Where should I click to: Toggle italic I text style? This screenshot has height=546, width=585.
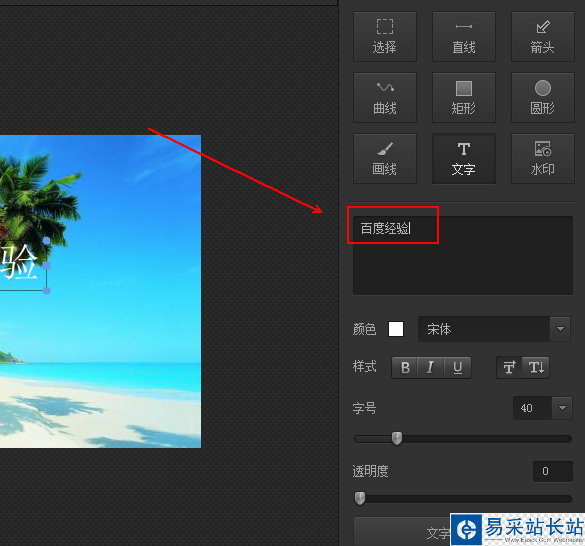tap(431, 368)
